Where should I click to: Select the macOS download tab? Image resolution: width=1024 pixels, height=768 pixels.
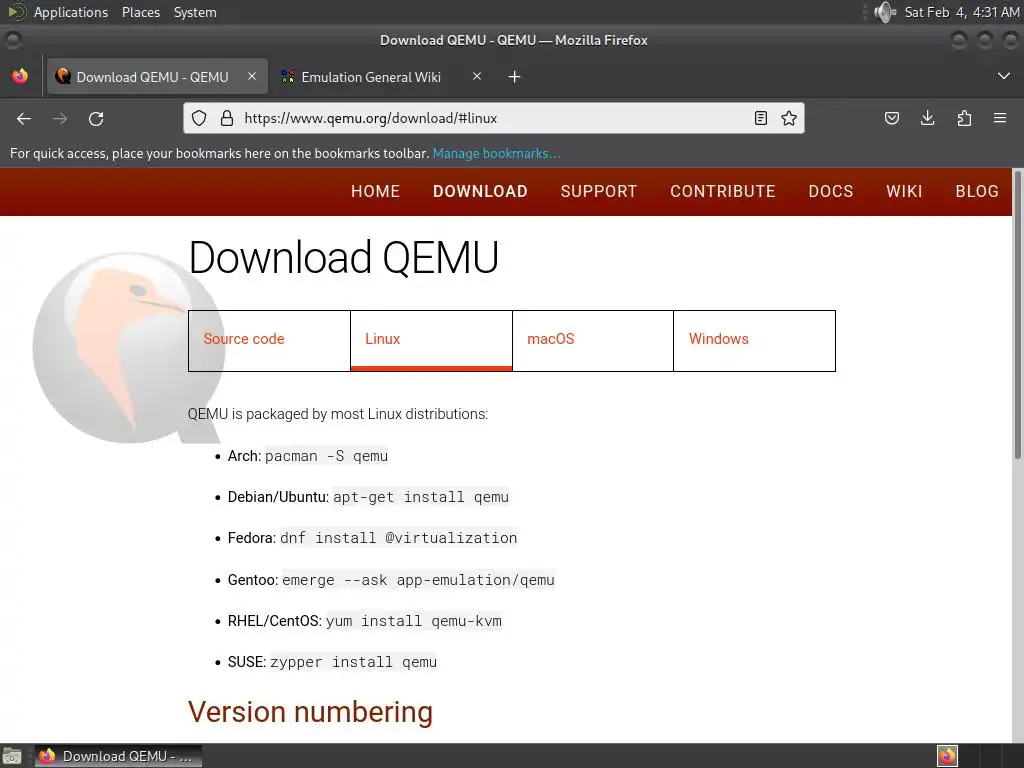tap(593, 341)
